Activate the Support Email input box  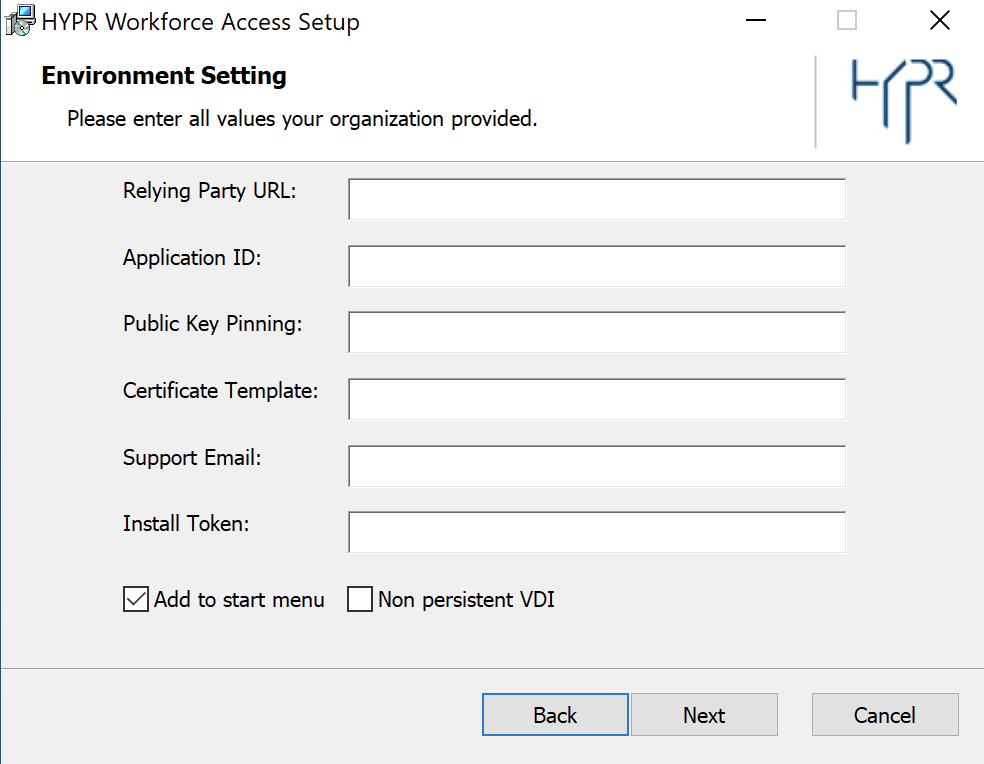point(597,466)
